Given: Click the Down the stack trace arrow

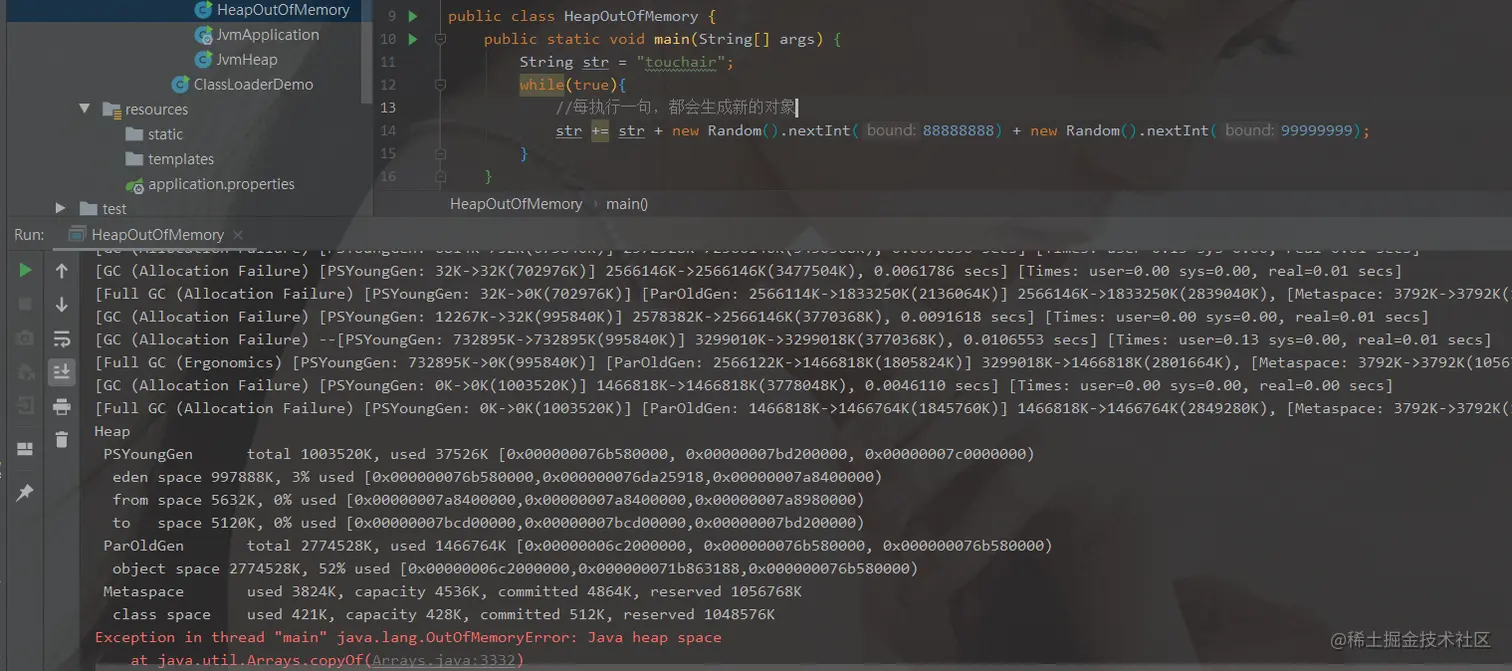Looking at the screenshot, I should click(62, 304).
